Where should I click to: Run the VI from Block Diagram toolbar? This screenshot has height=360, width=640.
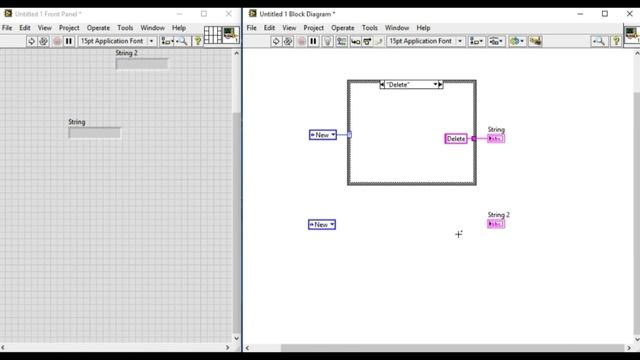pyautogui.click(x=276, y=41)
